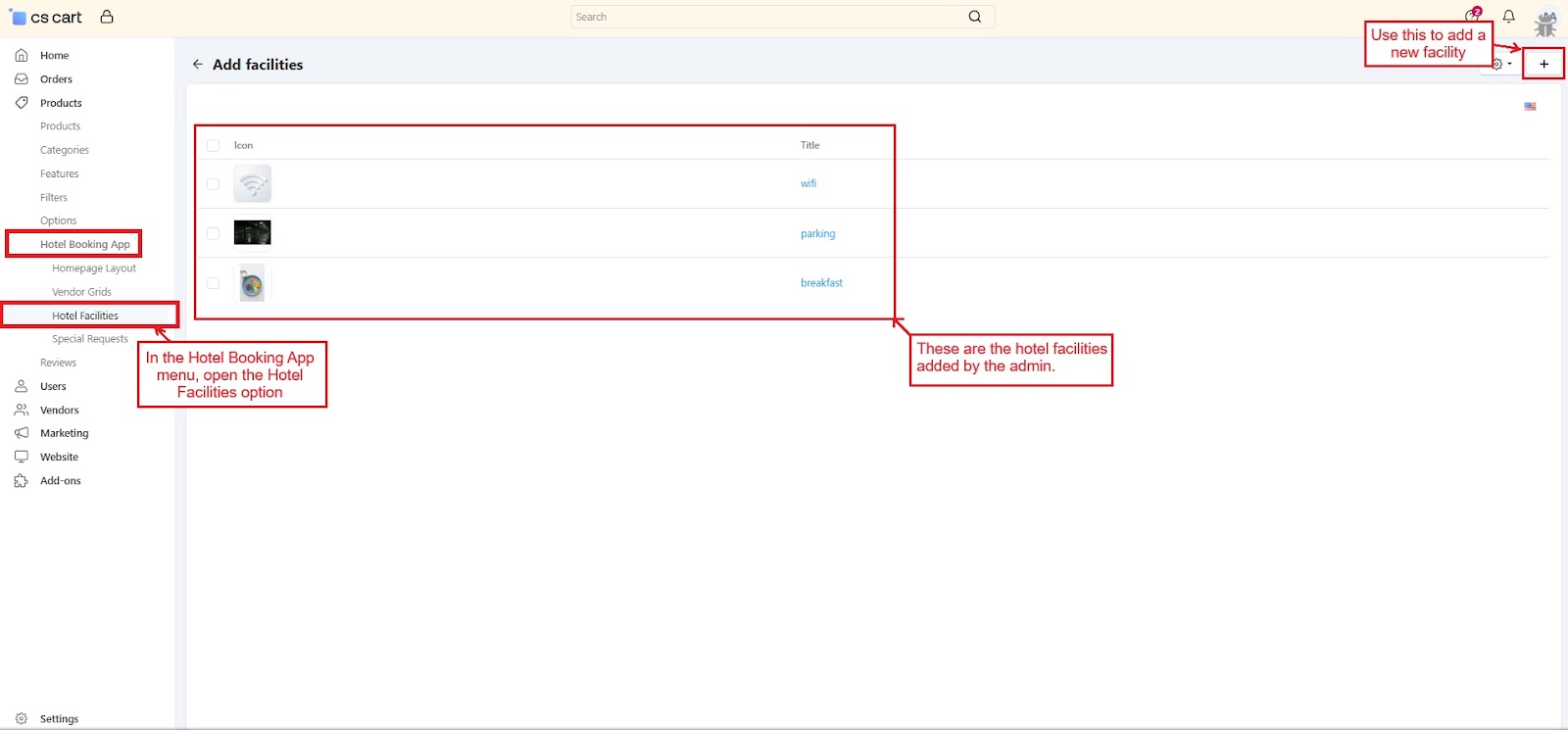Image resolution: width=1568 pixels, height=730 pixels.
Task: Click the parking facility thumbnail image
Action: (252, 233)
